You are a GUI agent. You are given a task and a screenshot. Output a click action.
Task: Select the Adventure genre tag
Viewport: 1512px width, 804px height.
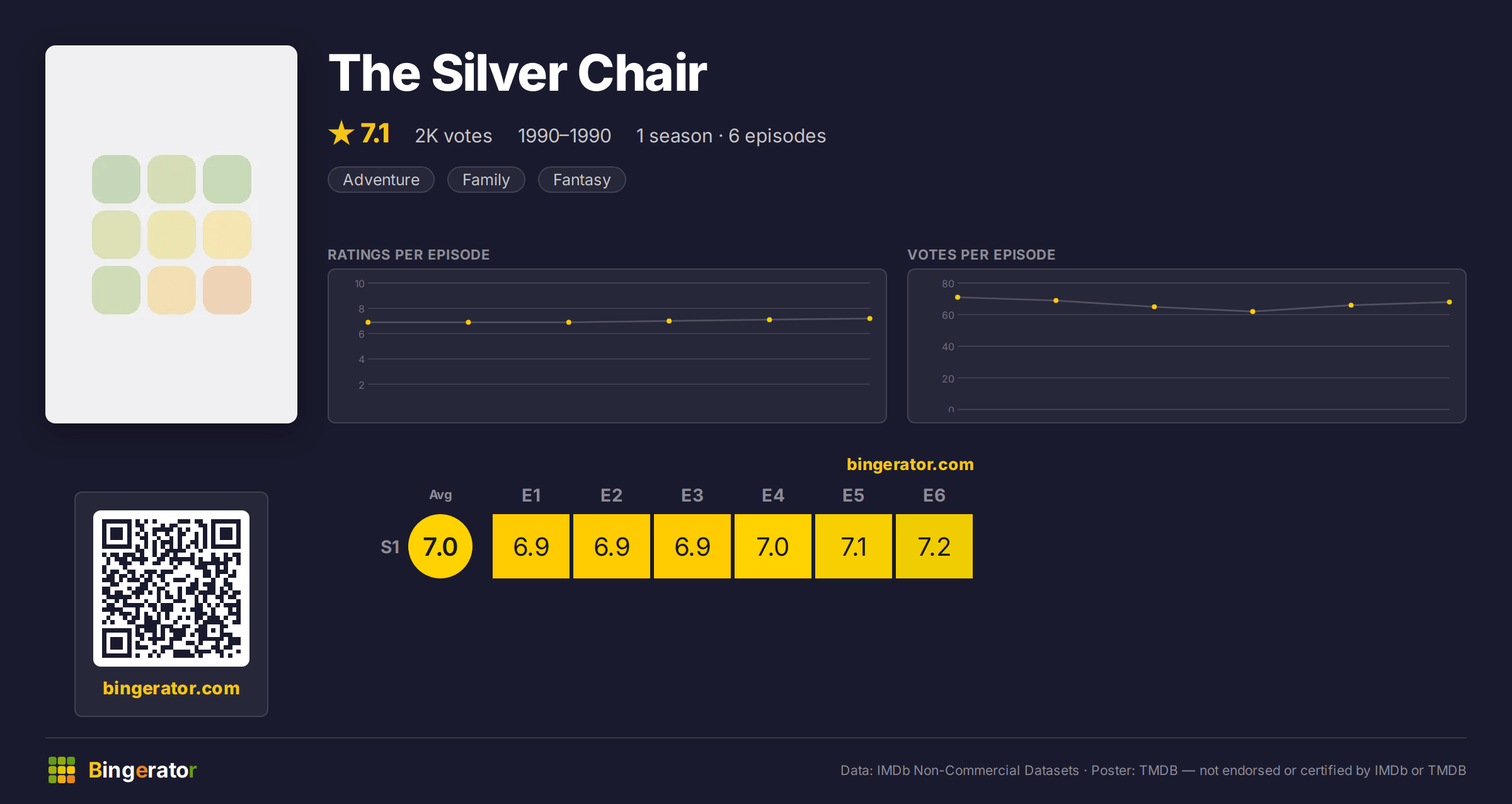tap(381, 180)
